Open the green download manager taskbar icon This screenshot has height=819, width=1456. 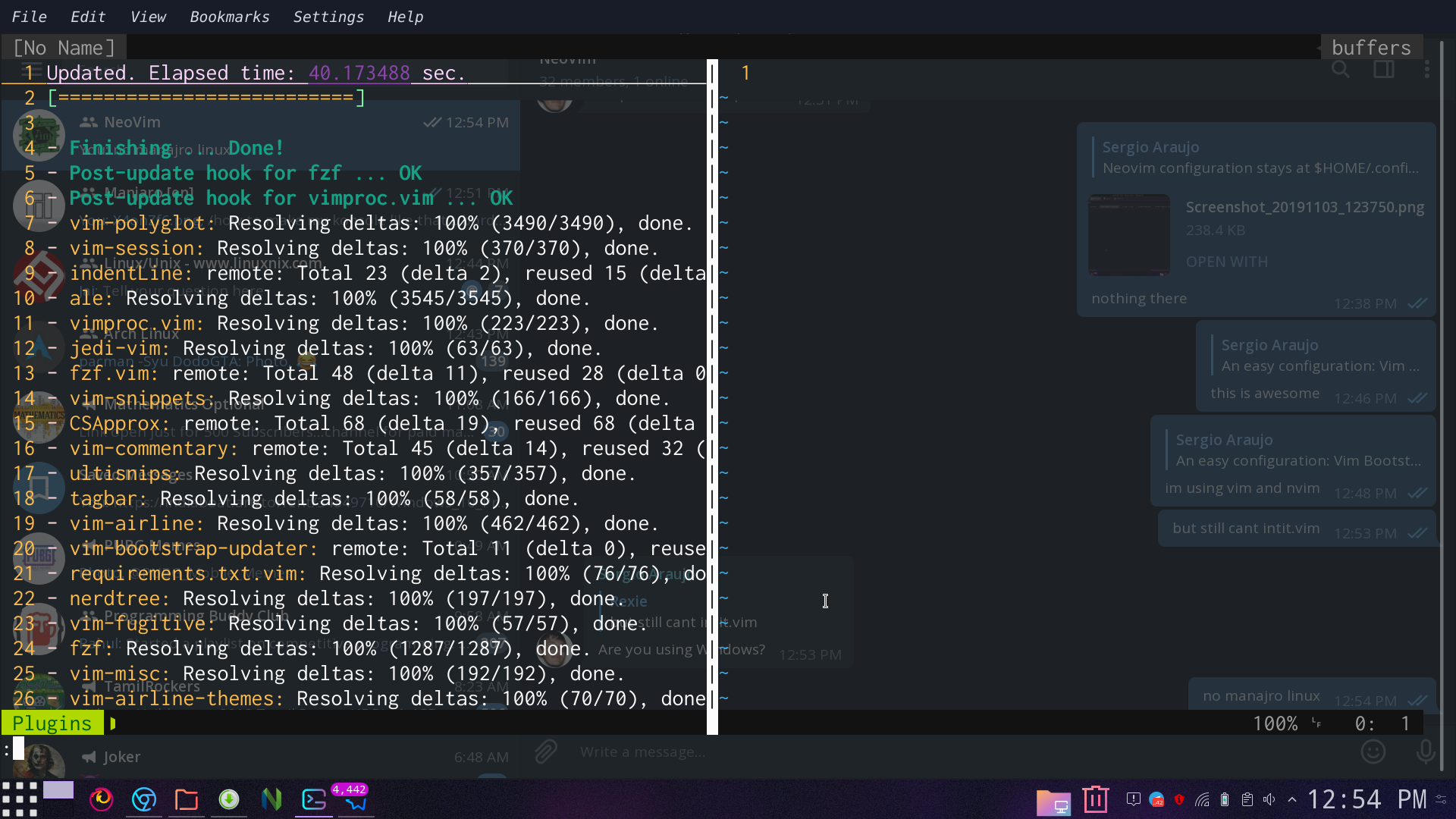coord(228,799)
